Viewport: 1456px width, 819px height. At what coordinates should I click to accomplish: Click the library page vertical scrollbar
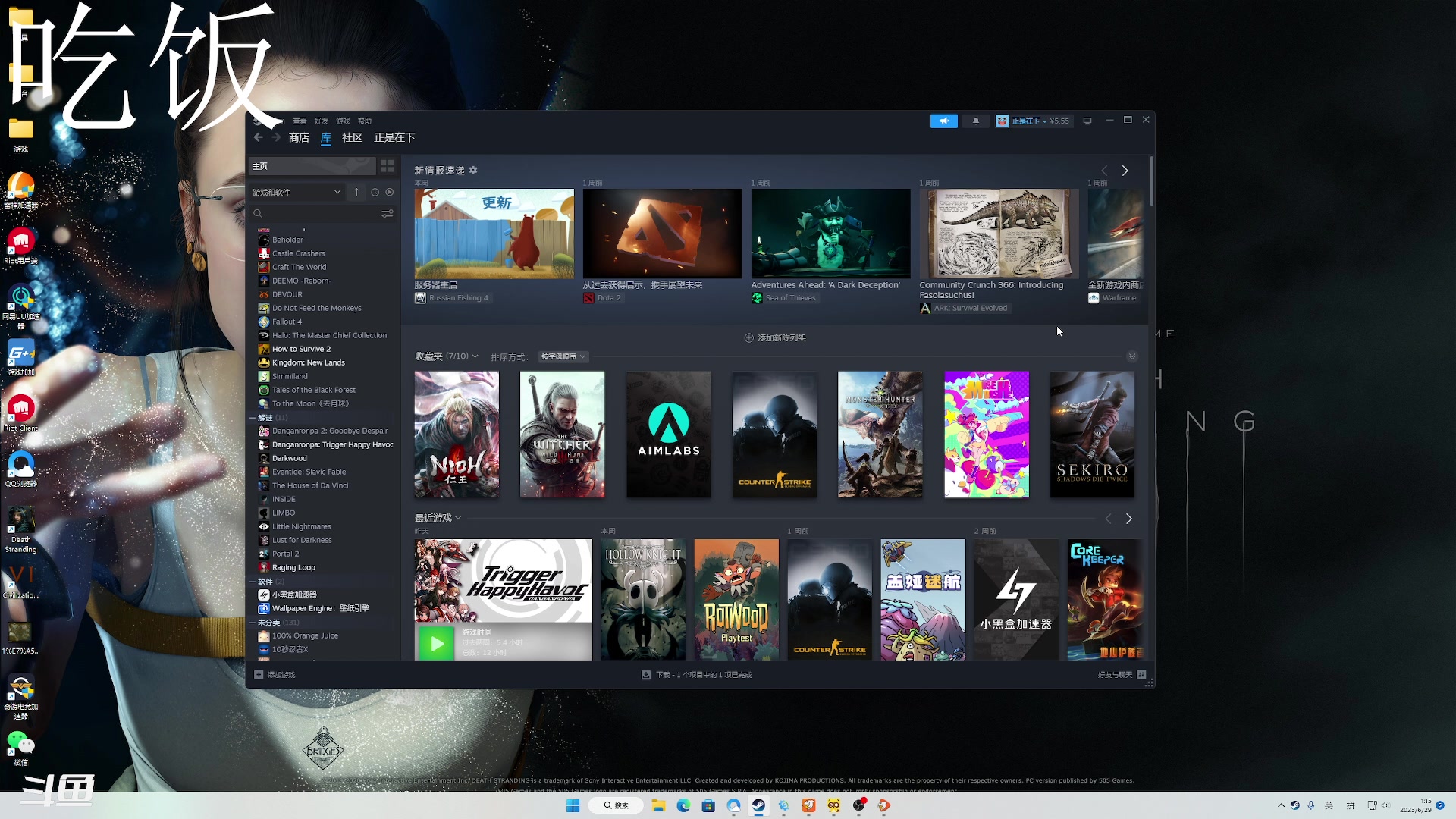click(1151, 182)
